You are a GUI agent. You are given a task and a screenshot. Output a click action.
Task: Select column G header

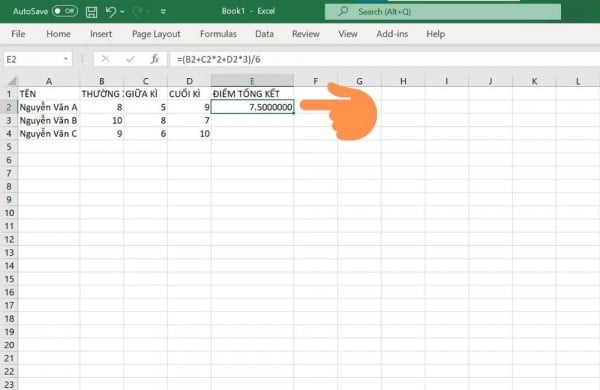(x=359, y=81)
